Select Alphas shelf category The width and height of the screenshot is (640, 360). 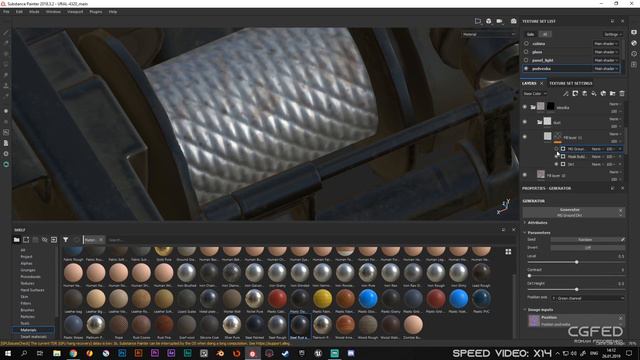pyautogui.click(x=26, y=263)
